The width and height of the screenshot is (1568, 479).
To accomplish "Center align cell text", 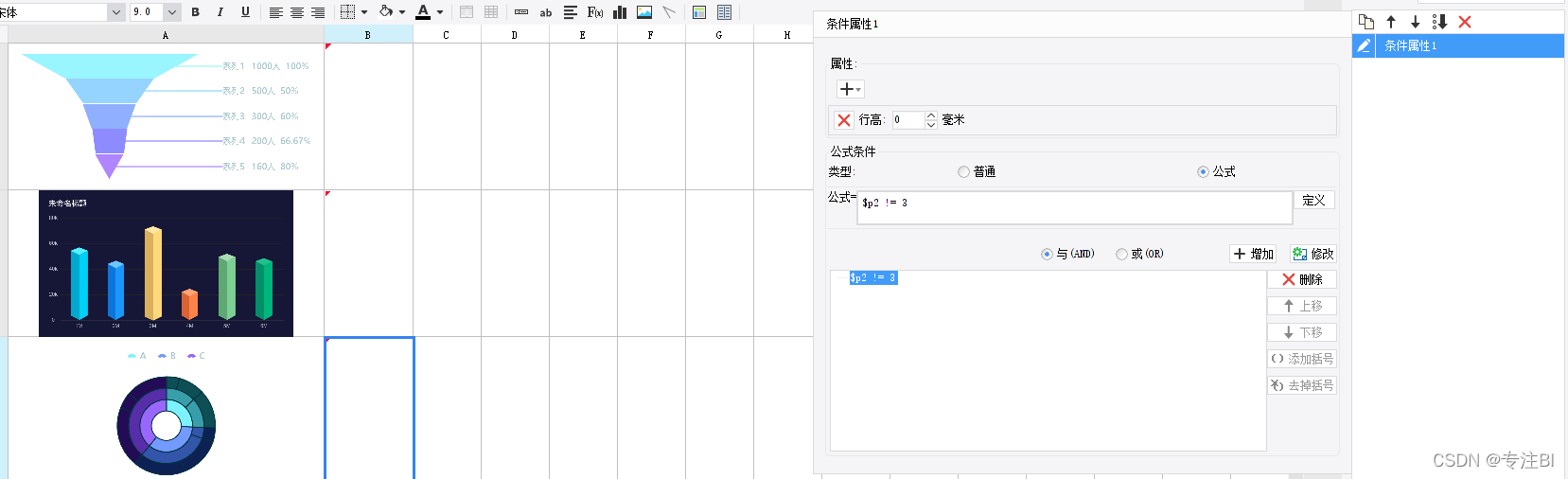I will point(297,12).
